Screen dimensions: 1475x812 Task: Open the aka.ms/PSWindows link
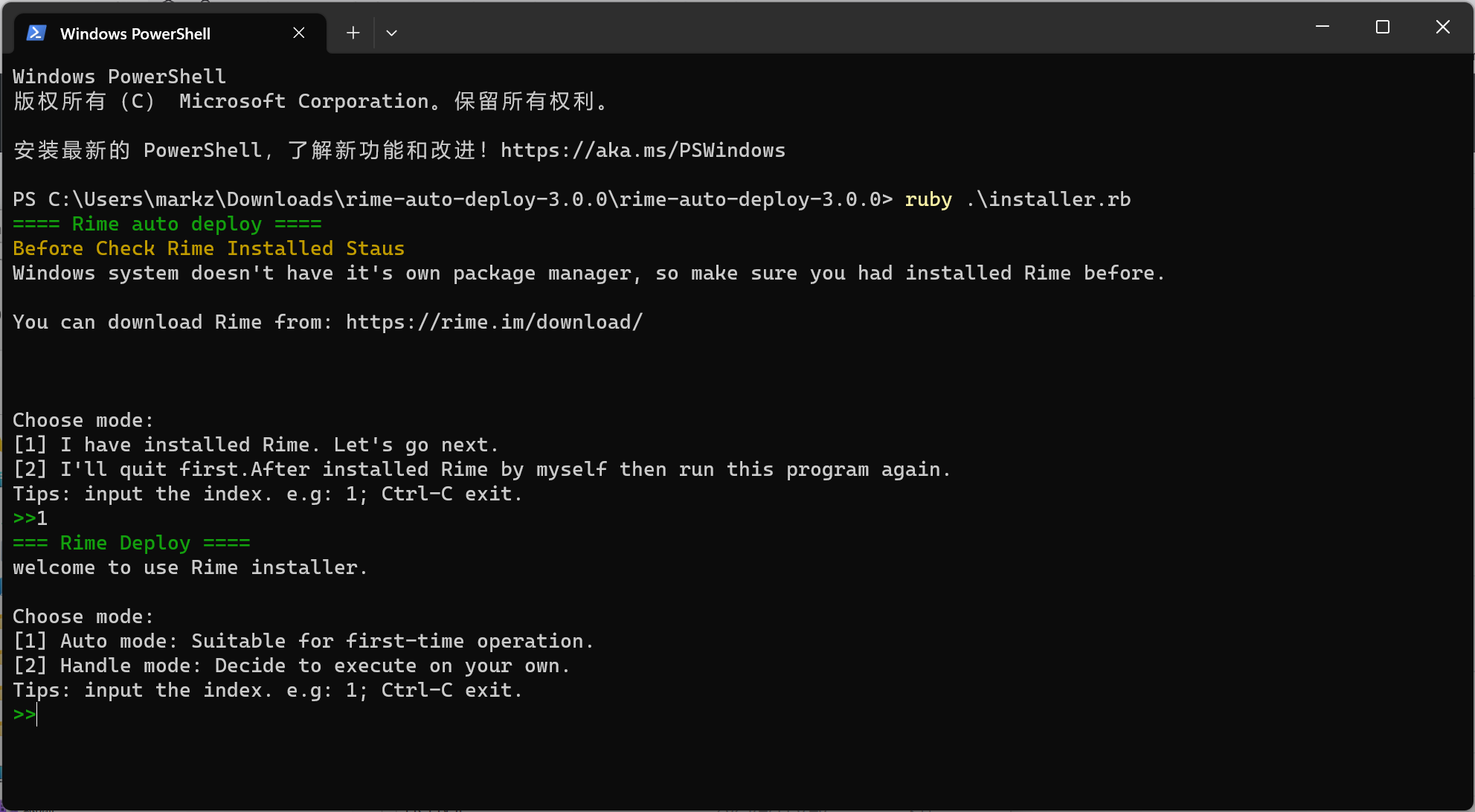point(643,150)
